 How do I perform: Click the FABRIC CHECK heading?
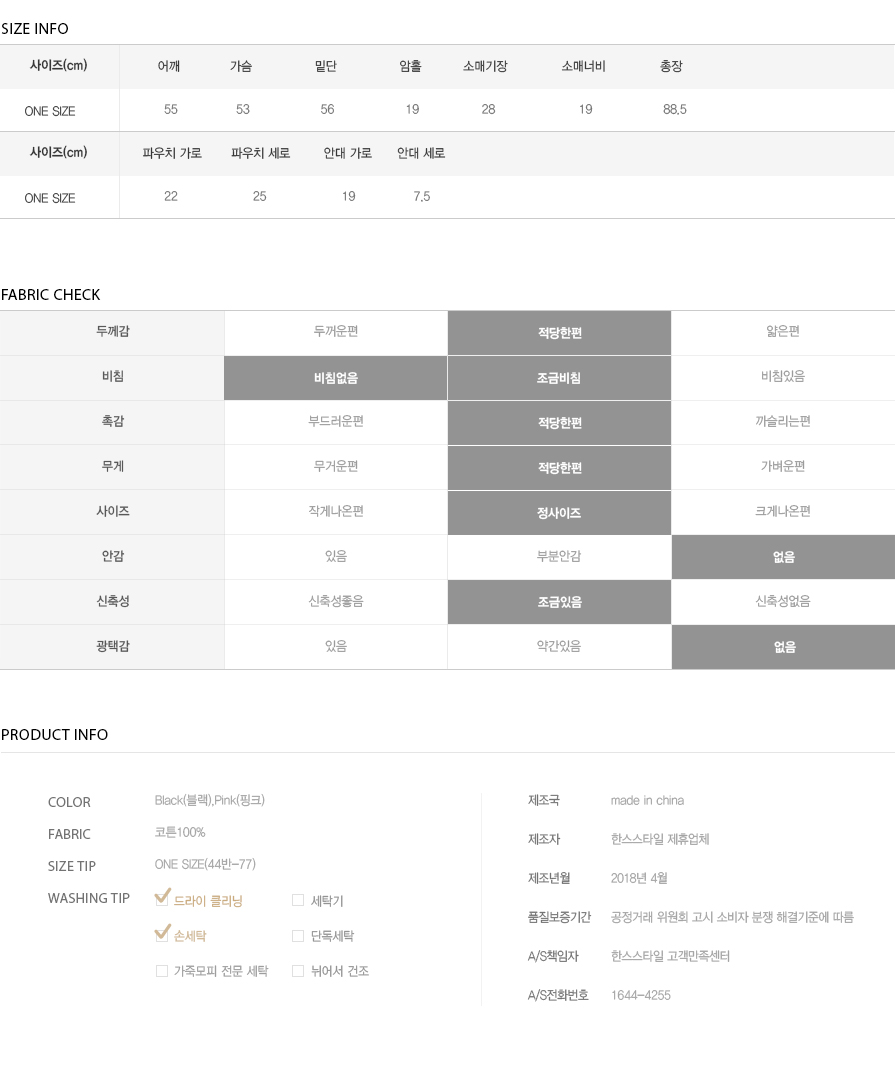pos(50,295)
